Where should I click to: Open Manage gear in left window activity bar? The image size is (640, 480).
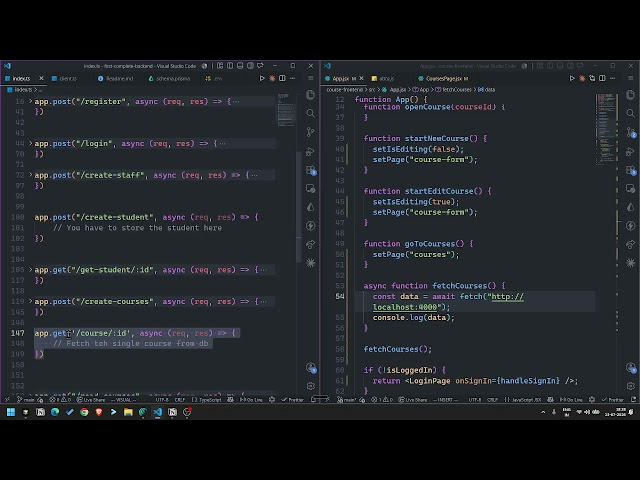point(311,386)
